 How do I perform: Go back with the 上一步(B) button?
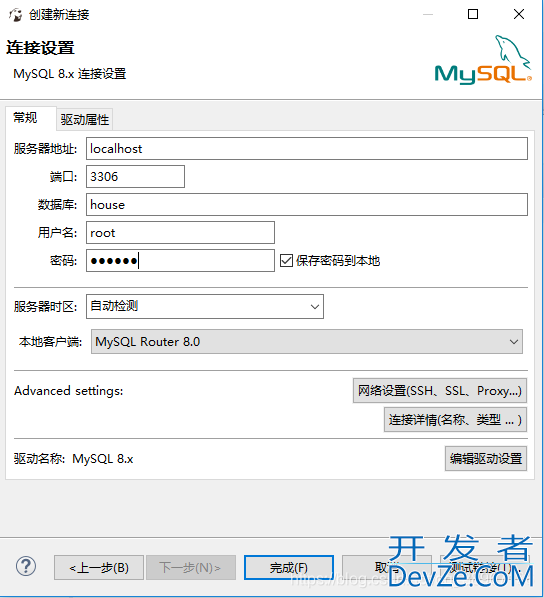coord(99,567)
